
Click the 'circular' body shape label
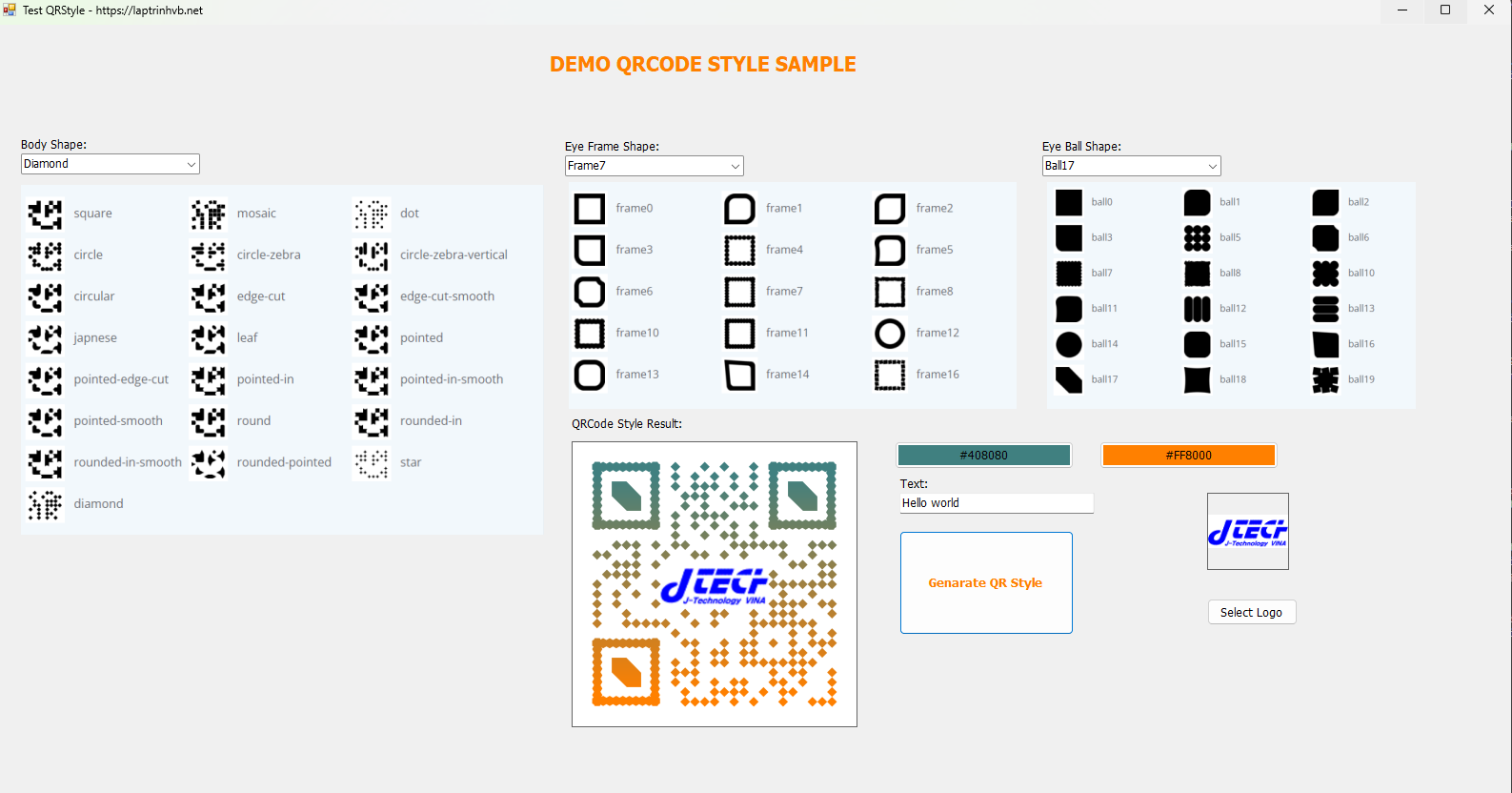pyautogui.click(x=94, y=296)
